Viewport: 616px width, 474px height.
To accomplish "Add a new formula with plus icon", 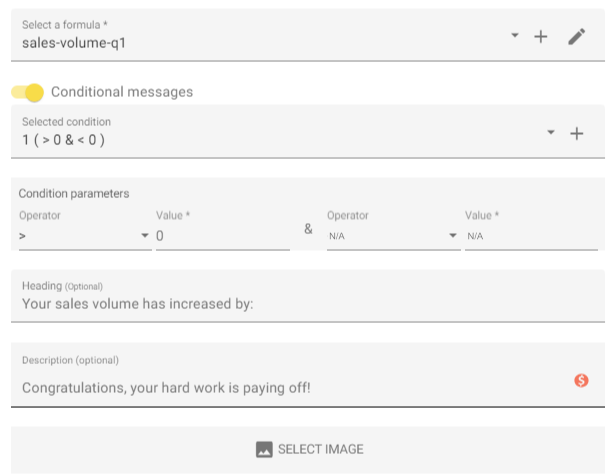I will pos(541,37).
